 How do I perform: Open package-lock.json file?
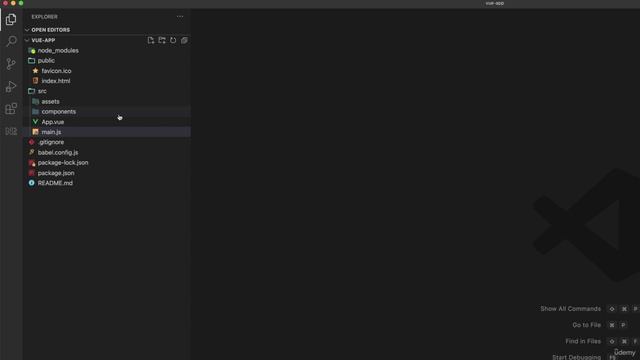pyautogui.click(x=107, y=162)
